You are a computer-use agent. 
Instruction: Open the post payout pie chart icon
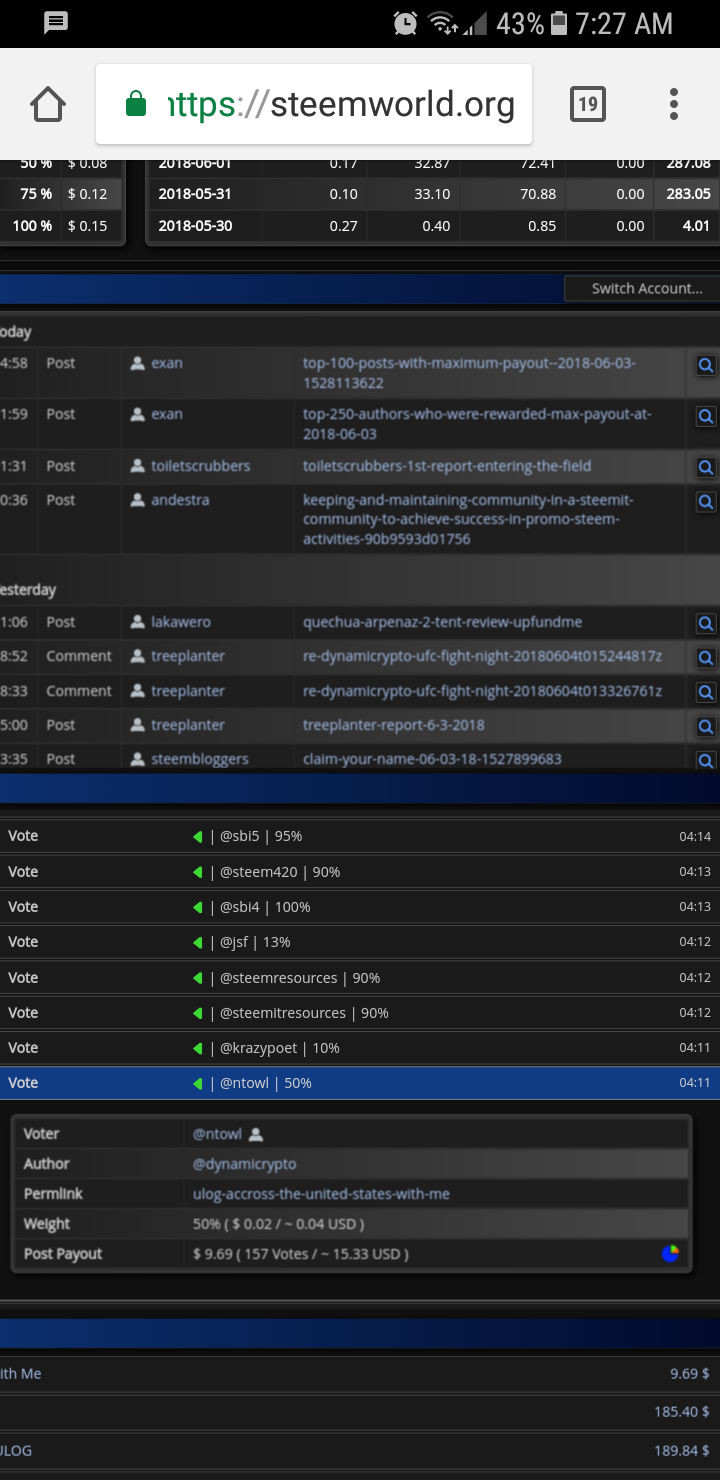tap(670, 1253)
